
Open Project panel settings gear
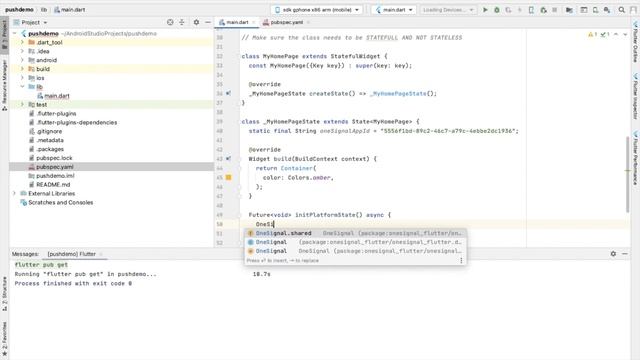pos(196,22)
